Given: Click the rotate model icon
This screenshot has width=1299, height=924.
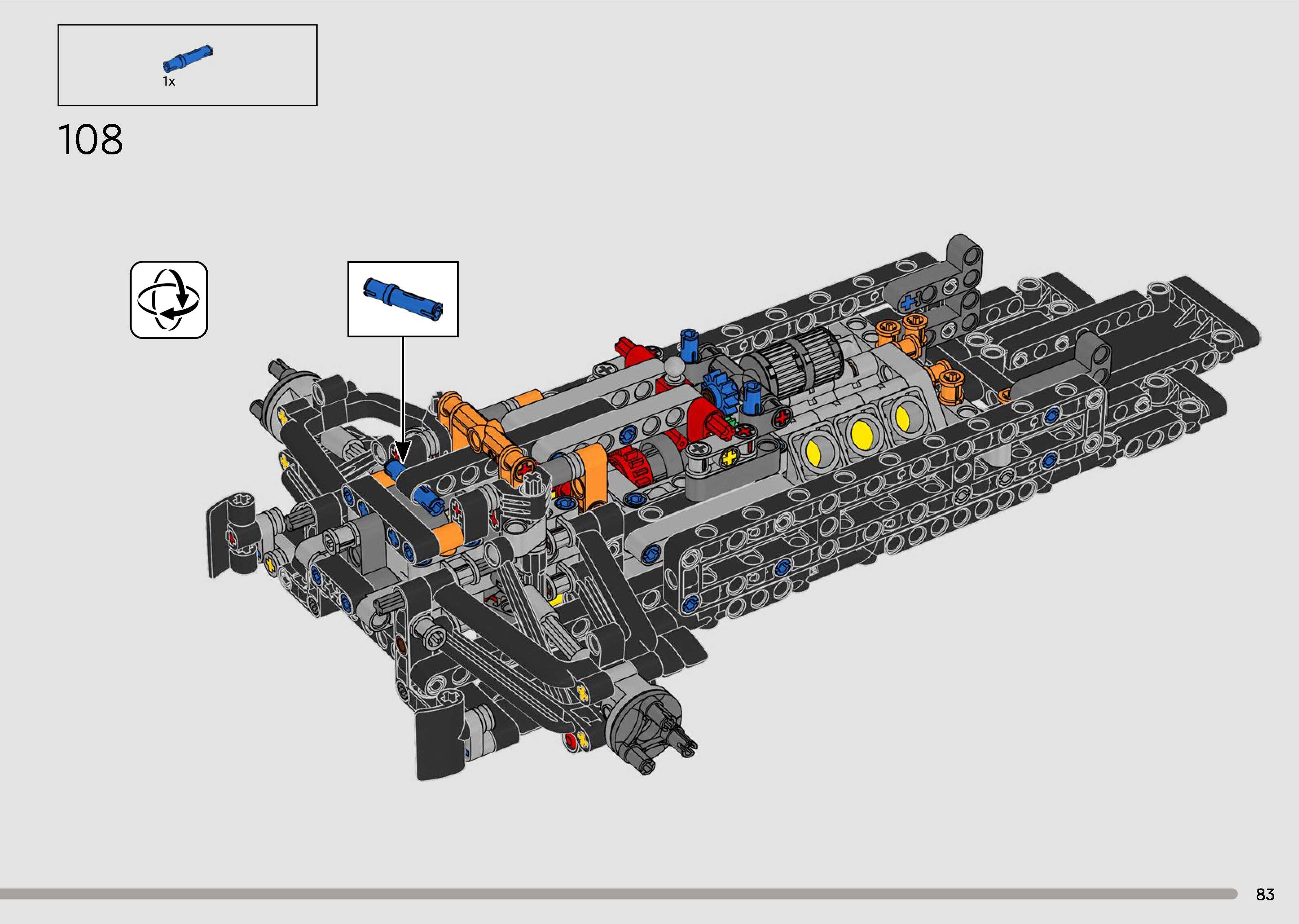Looking at the screenshot, I should pyautogui.click(x=169, y=300).
